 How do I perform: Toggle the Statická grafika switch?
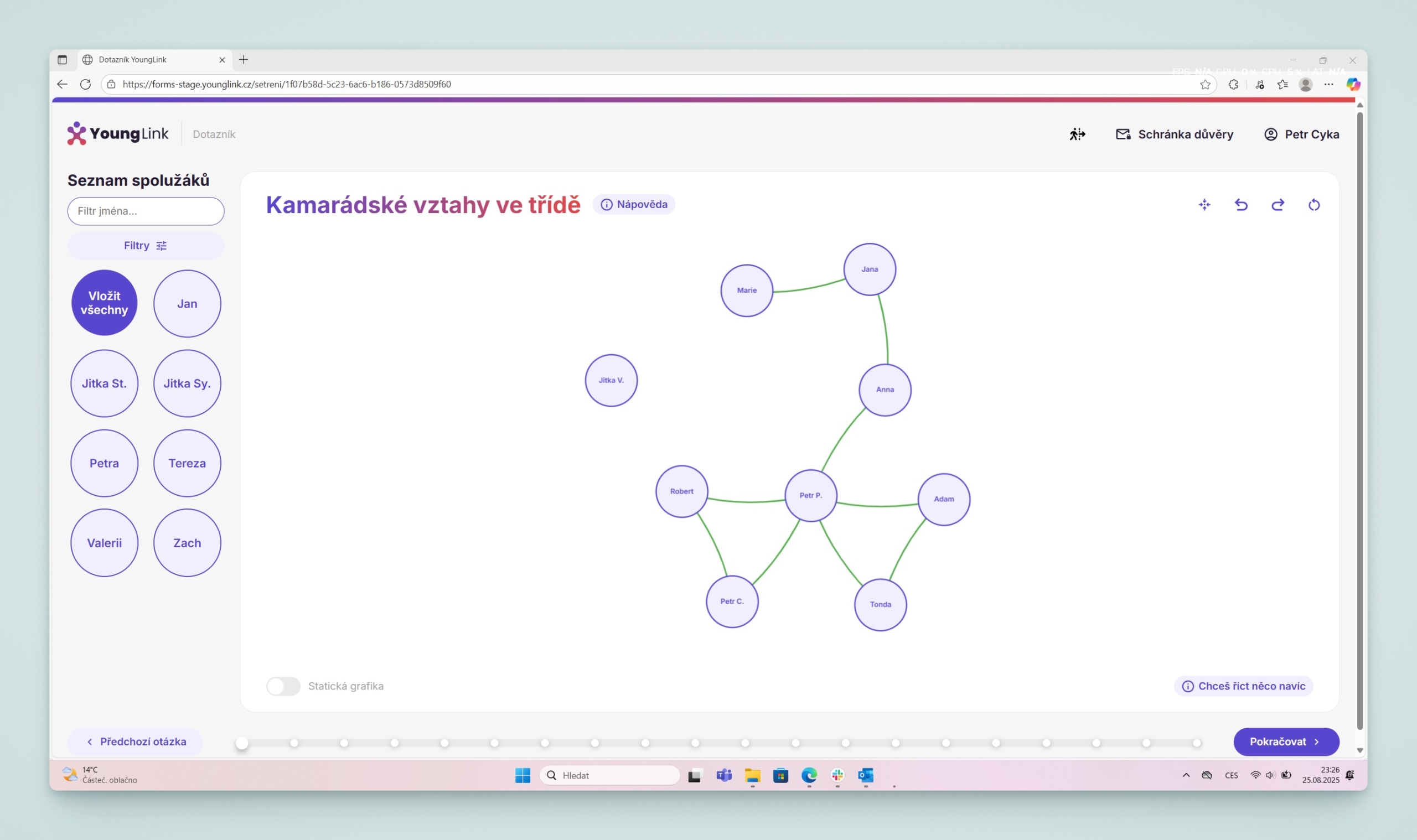pyautogui.click(x=283, y=686)
